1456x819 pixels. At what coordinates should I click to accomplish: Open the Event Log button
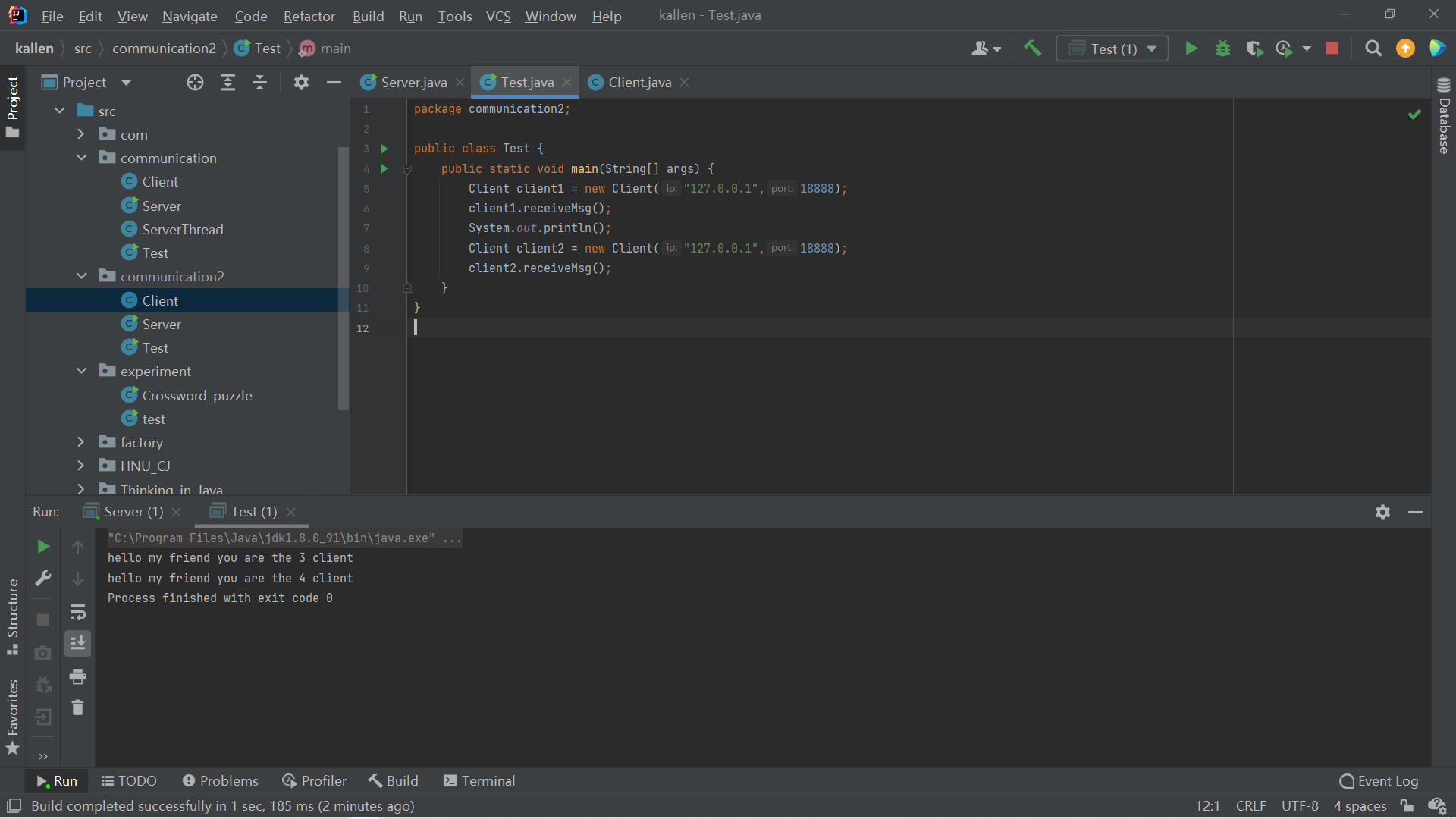[x=1379, y=781]
